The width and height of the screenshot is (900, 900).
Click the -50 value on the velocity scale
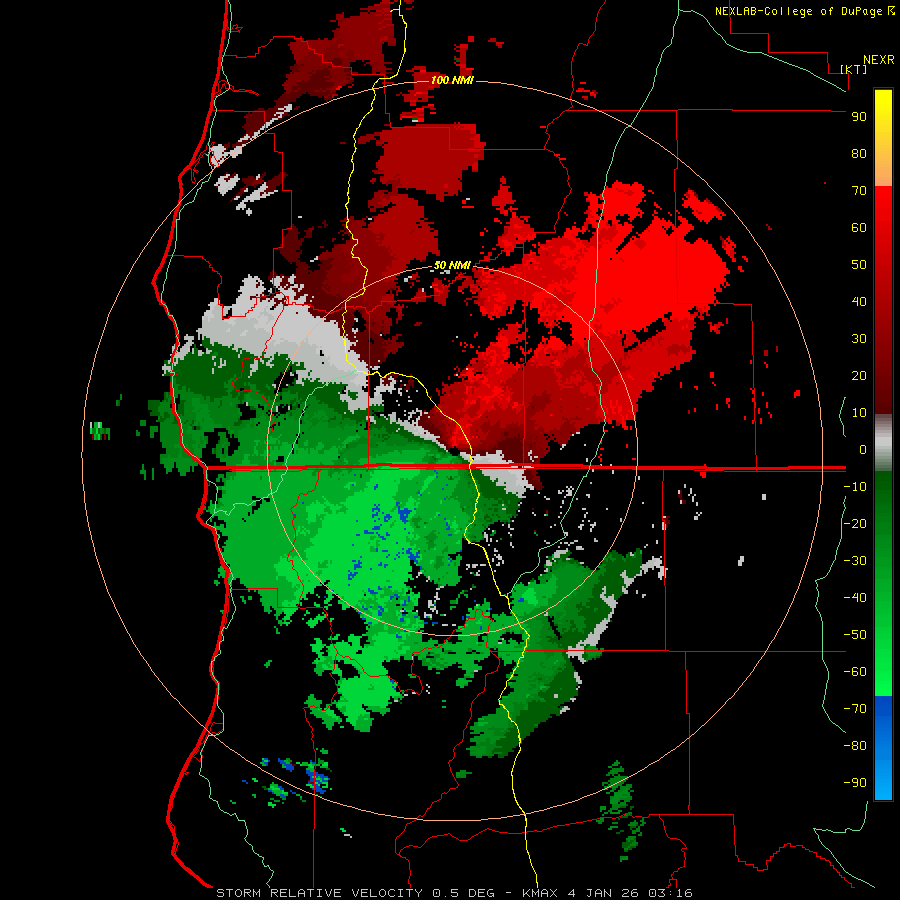point(855,635)
